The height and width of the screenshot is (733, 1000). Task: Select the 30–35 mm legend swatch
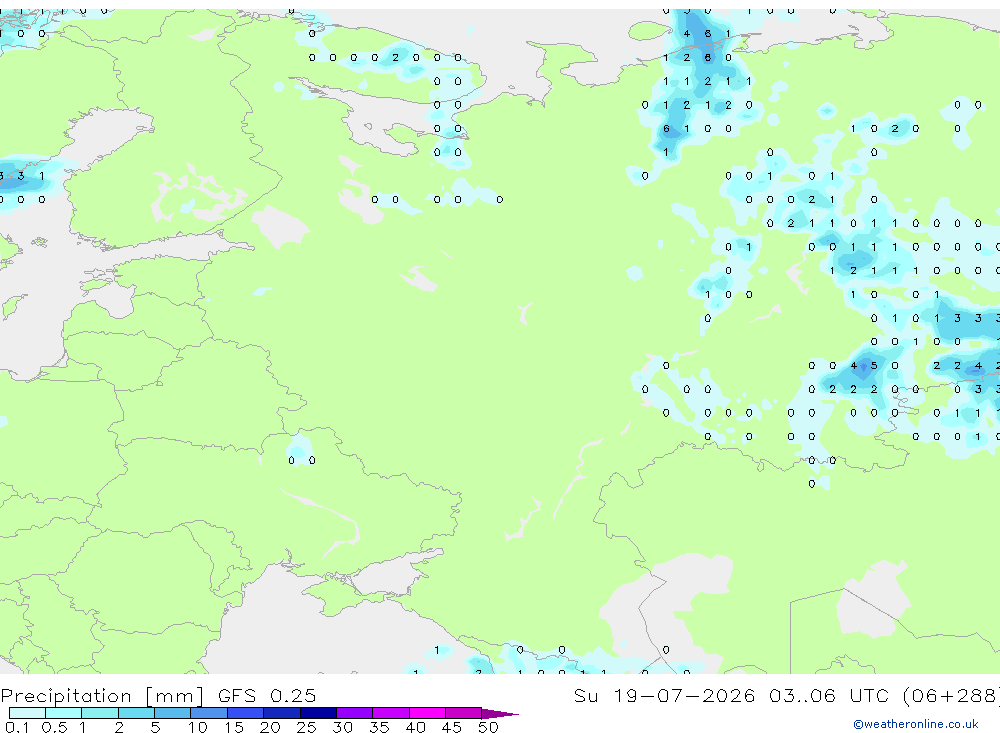(x=355, y=713)
